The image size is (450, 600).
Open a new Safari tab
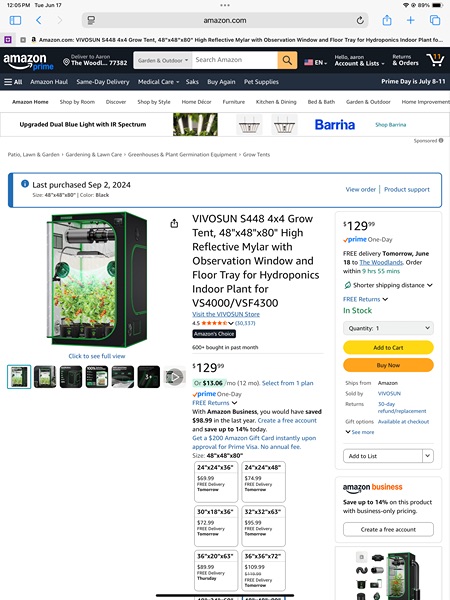(410, 20)
